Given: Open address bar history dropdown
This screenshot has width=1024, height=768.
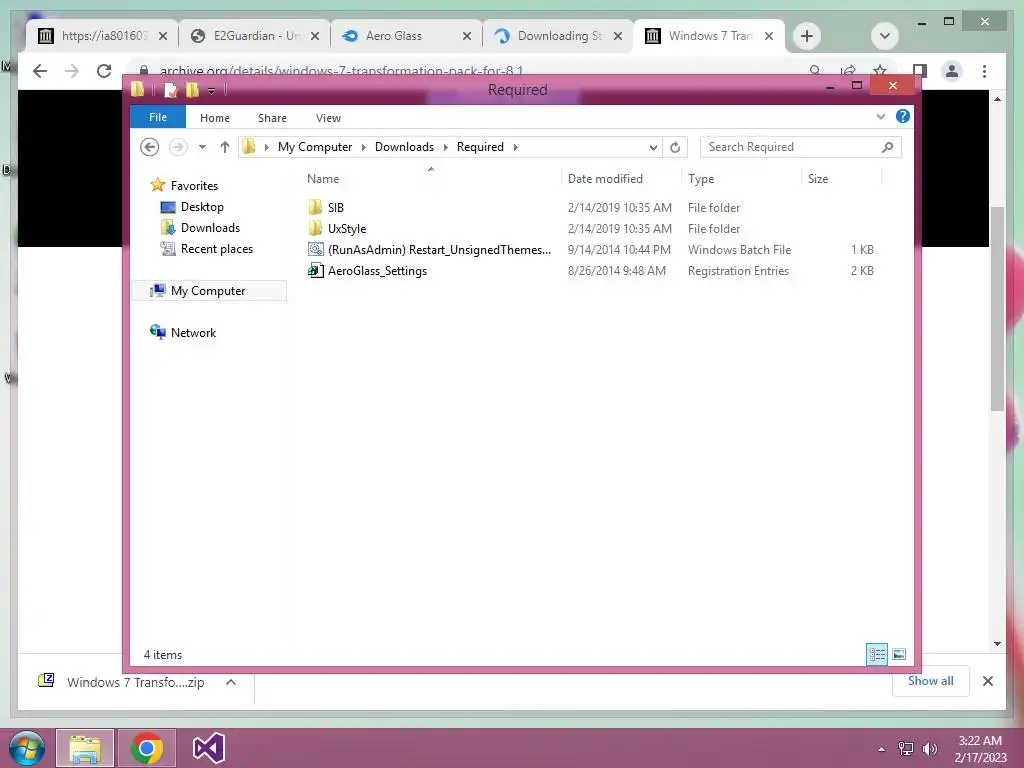Looking at the screenshot, I should pos(653,148).
